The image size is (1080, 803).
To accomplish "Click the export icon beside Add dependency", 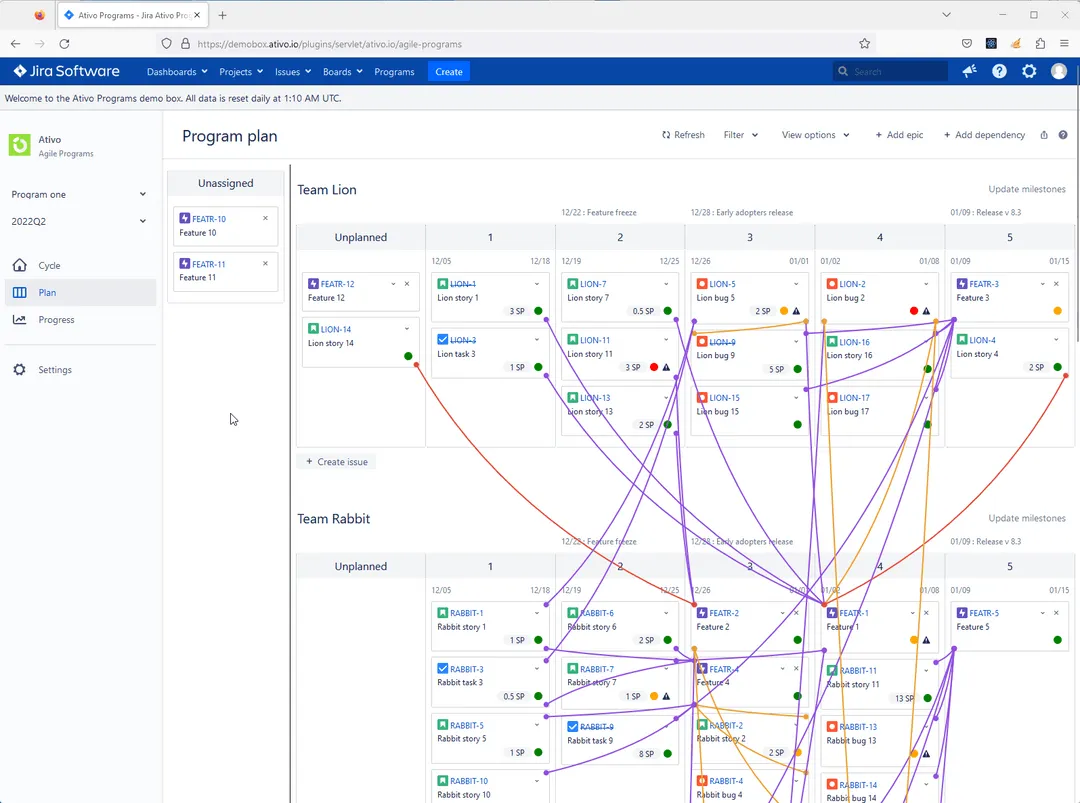I will click(1044, 135).
